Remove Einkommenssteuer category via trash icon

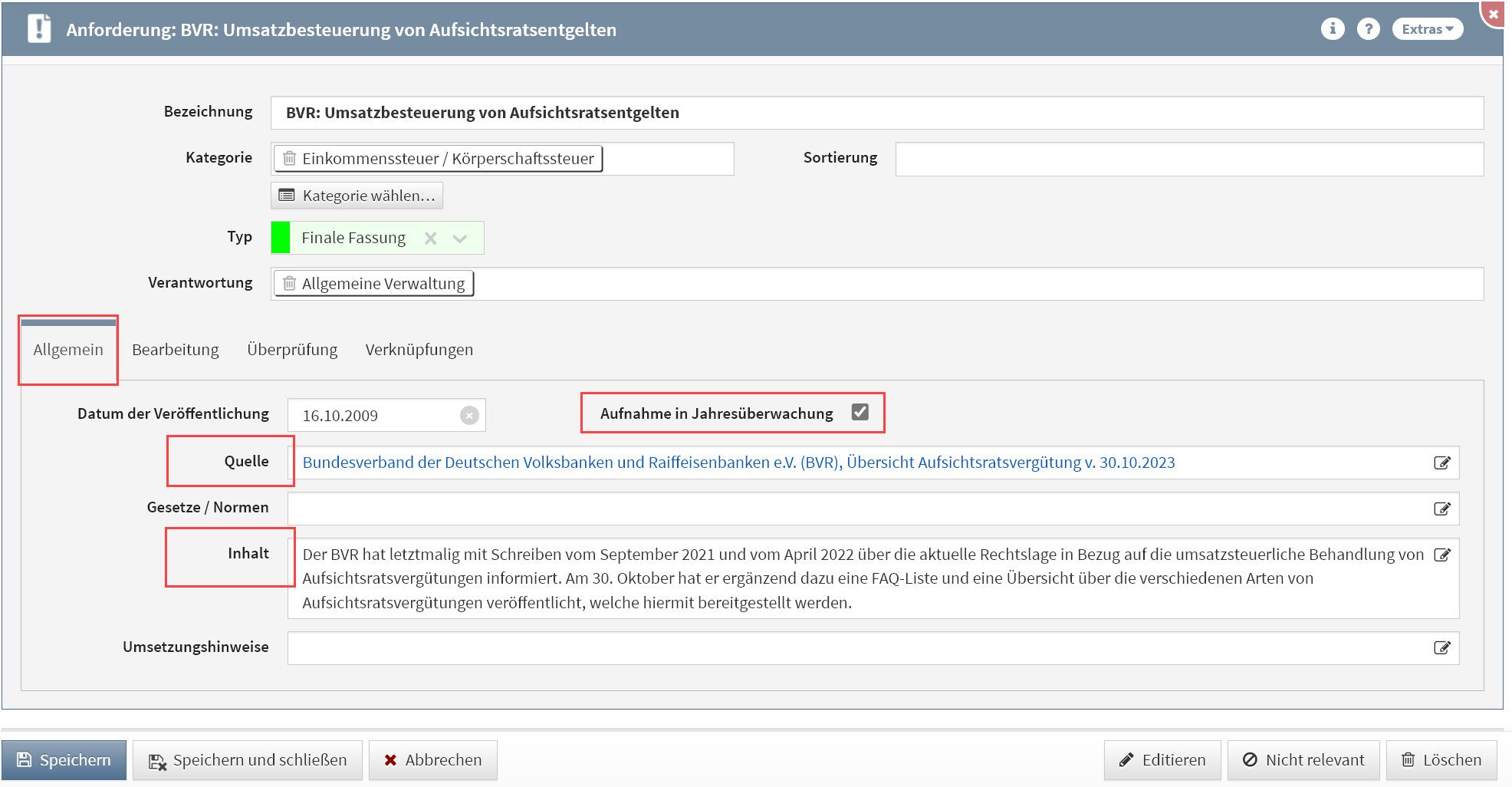(x=290, y=159)
